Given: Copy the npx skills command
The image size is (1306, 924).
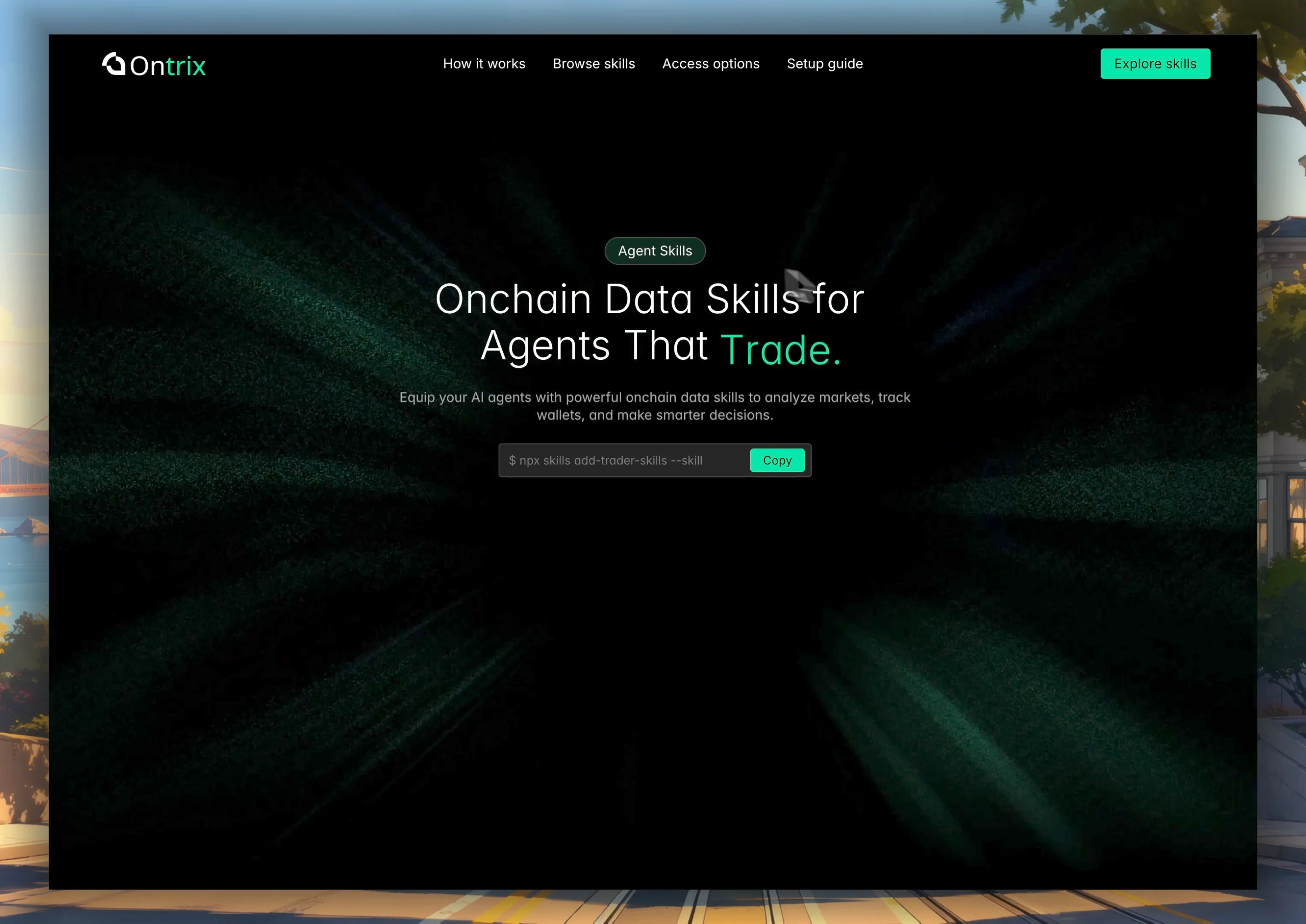Looking at the screenshot, I should pyautogui.click(x=777, y=460).
